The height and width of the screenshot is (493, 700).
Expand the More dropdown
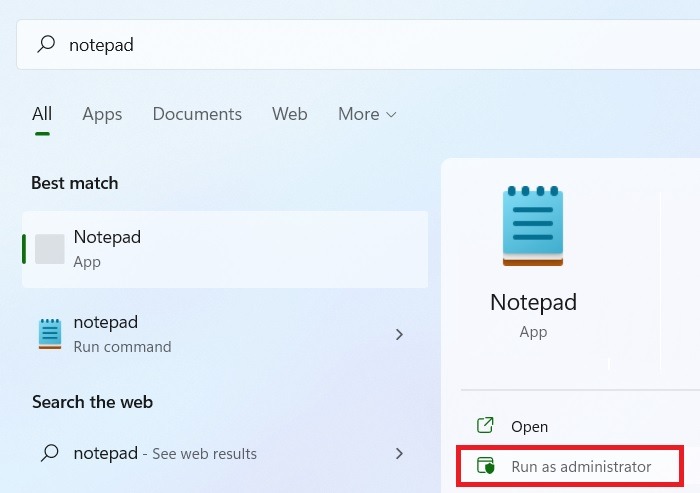coord(367,114)
